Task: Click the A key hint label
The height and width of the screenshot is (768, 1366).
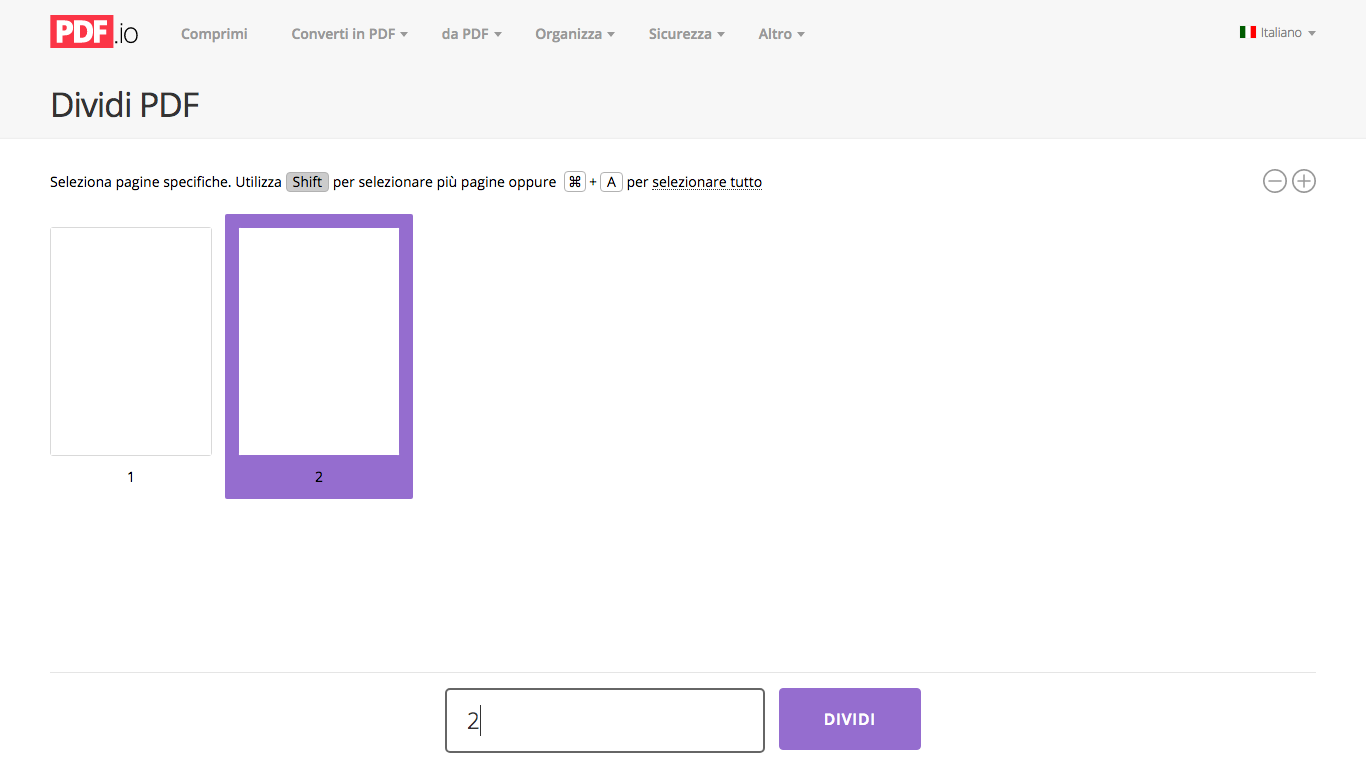Action: tap(611, 182)
